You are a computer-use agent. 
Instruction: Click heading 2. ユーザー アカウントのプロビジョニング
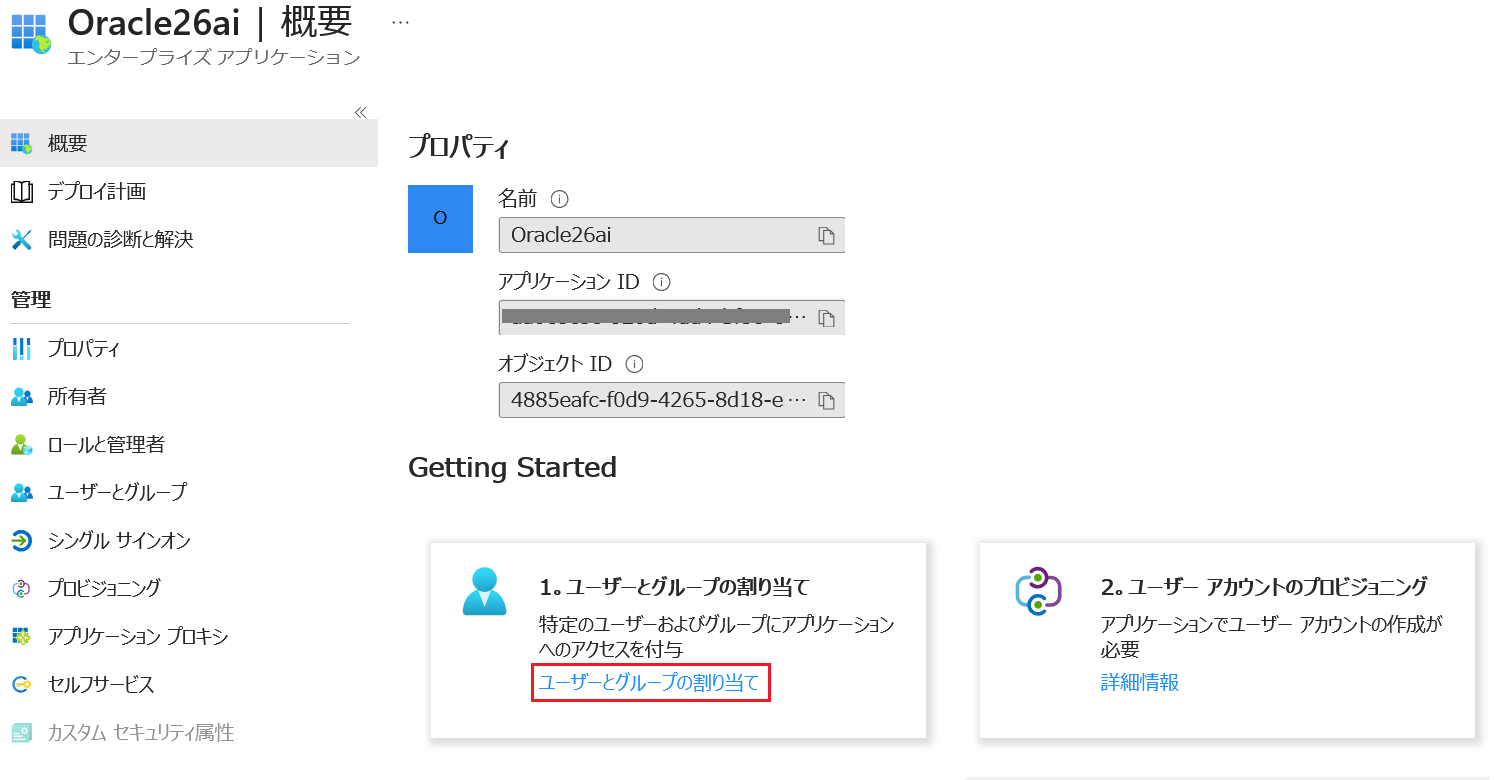coord(1264,586)
